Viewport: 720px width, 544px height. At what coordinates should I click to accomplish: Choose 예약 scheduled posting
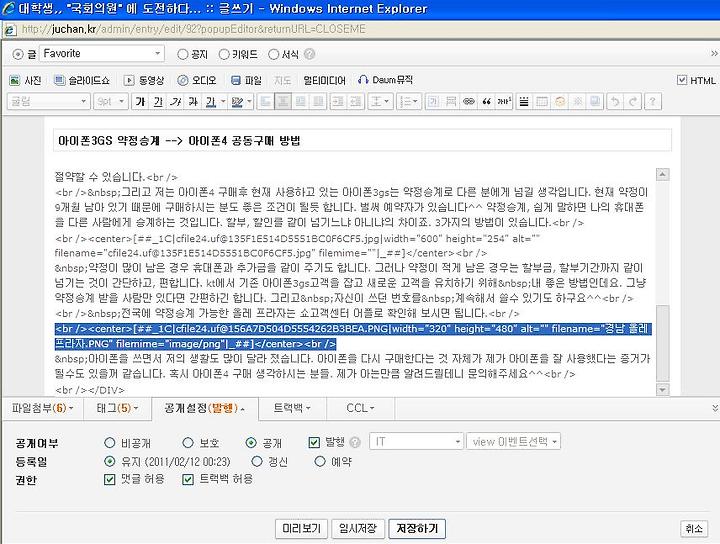(x=320, y=461)
